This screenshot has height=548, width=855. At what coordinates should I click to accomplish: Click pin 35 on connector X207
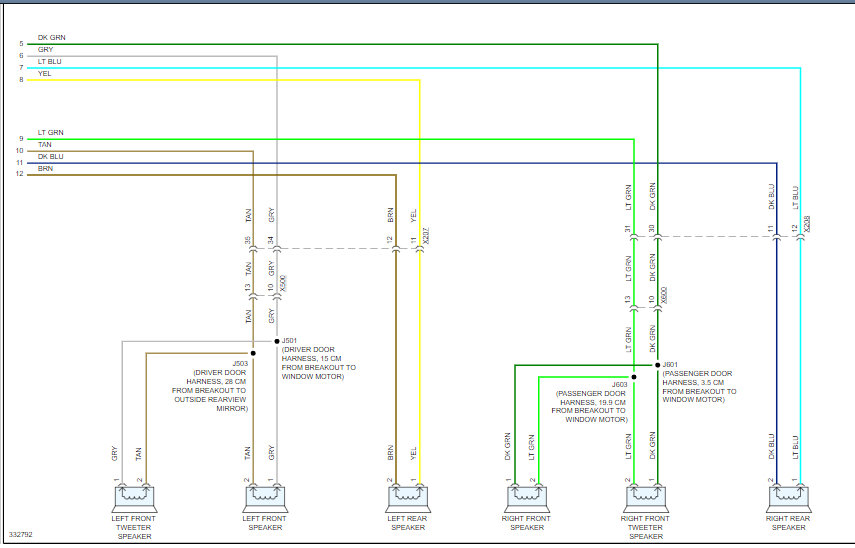point(248,240)
